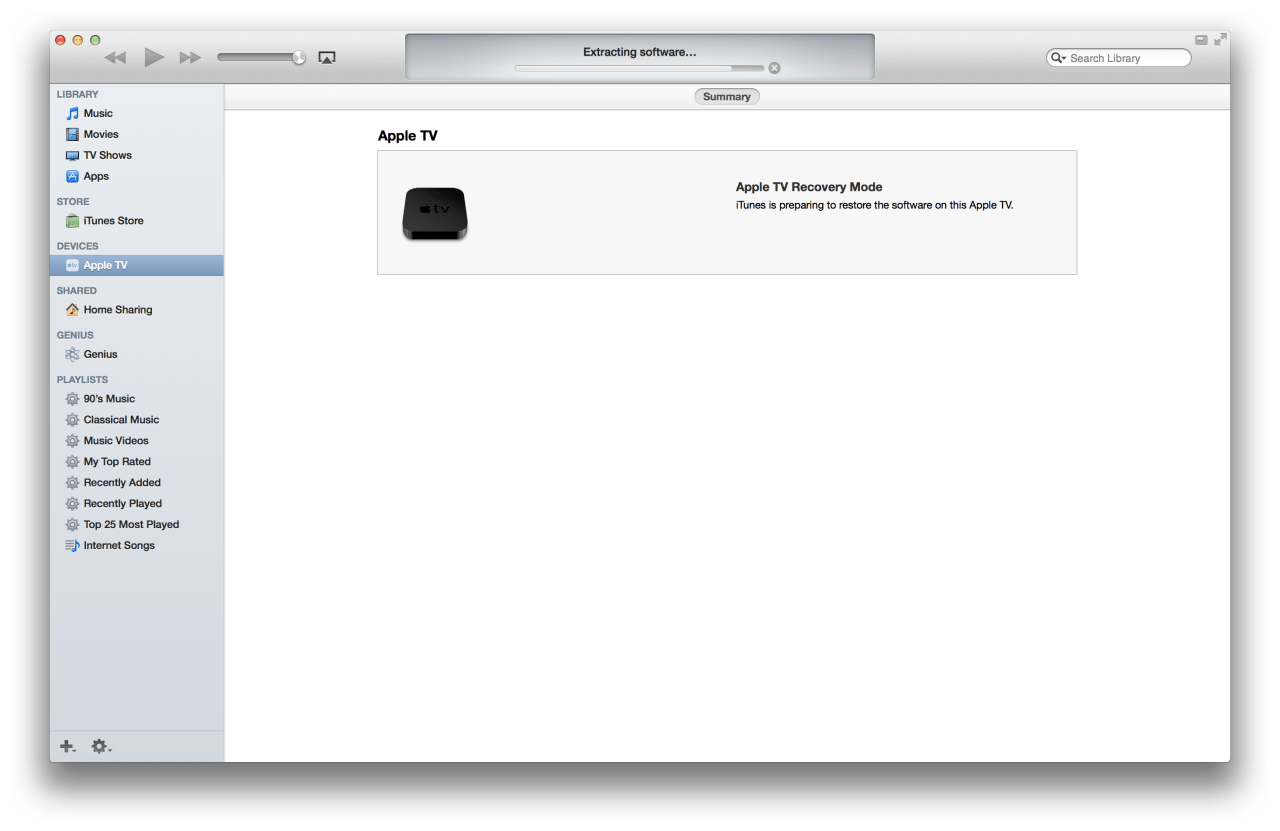
Task: Focus the Search Library field
Action: 1119,58
